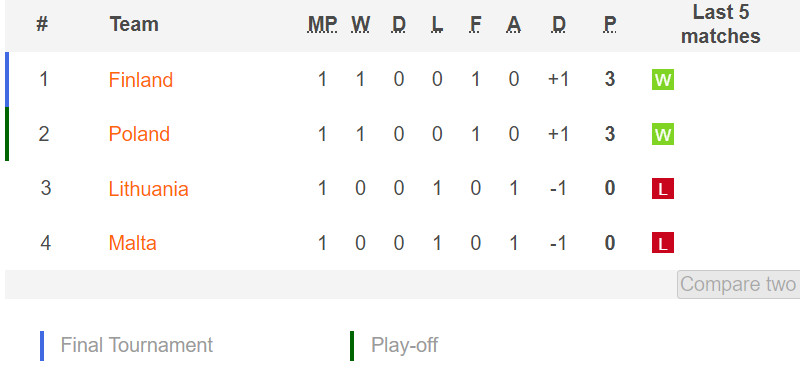Click the L column header

pos(437,24)
